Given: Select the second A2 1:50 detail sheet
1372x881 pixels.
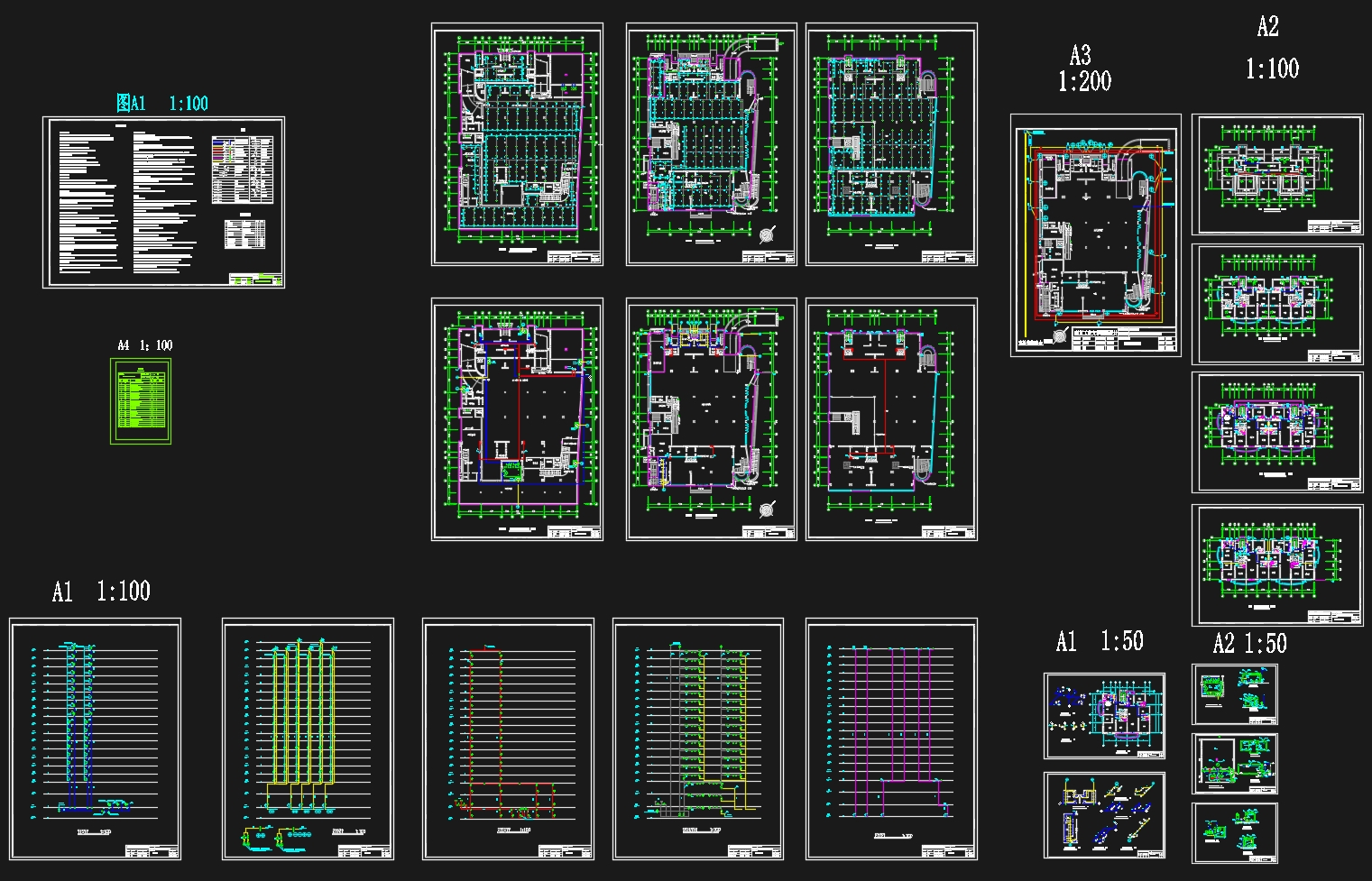Looking at the screenshot, I should click(1235, 764).
